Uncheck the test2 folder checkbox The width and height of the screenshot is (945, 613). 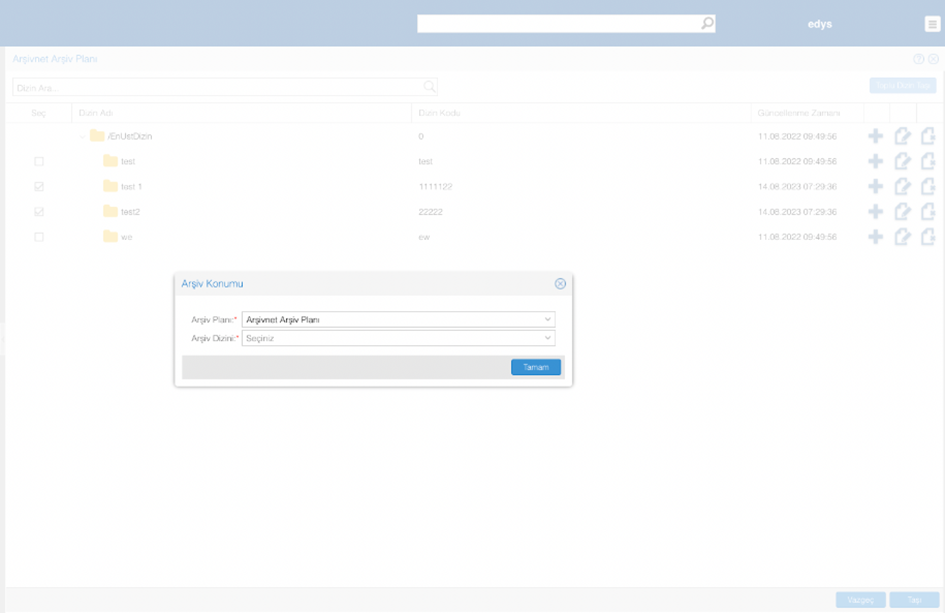coord(39,212)
